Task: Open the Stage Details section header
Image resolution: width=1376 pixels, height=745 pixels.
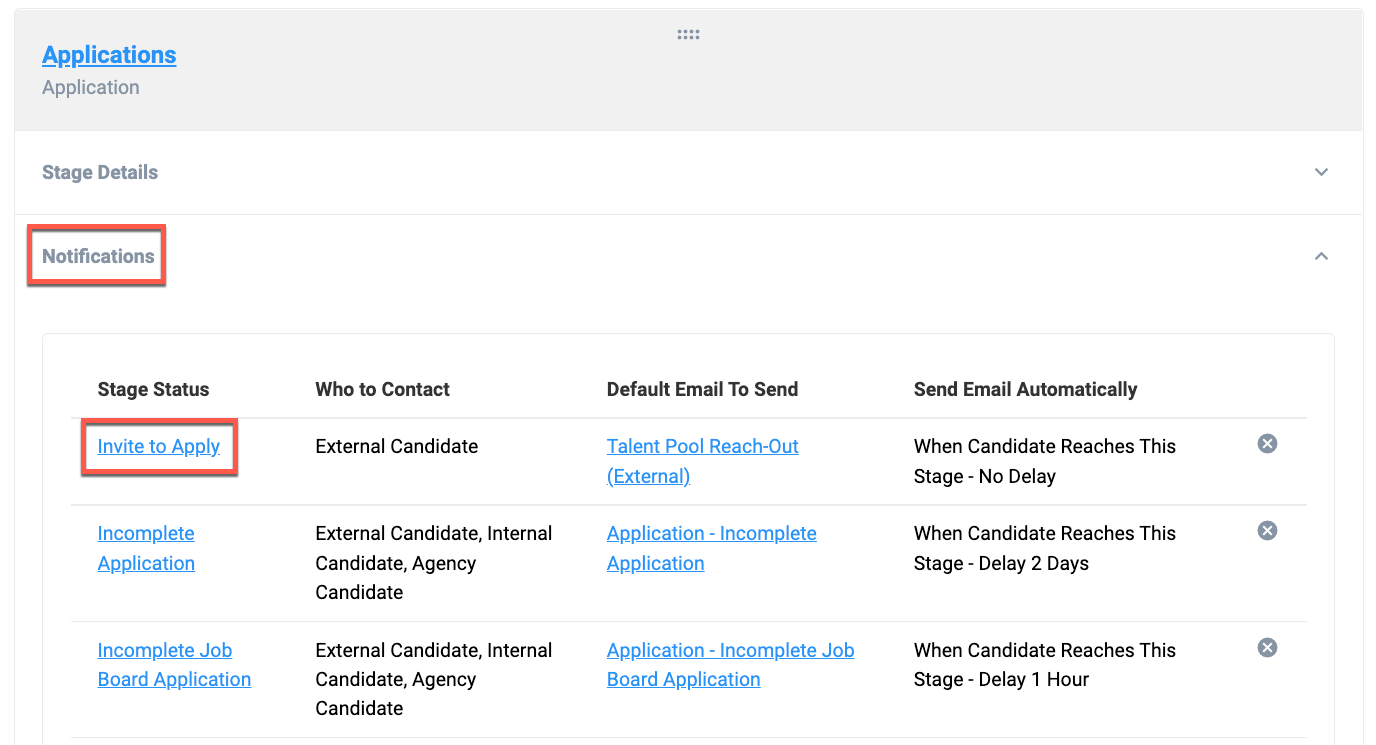Action: (x=100, y=172)
